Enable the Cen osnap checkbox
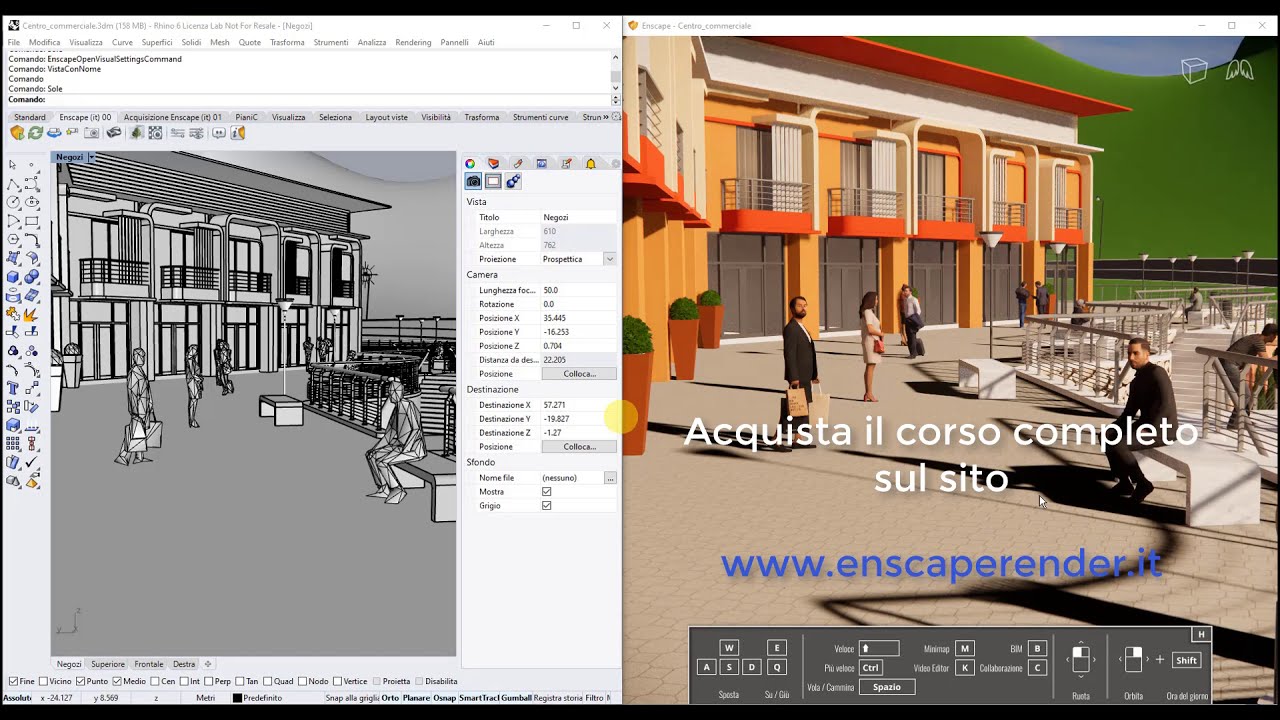This screenshot has width=1280, height=720. [155, 681]
